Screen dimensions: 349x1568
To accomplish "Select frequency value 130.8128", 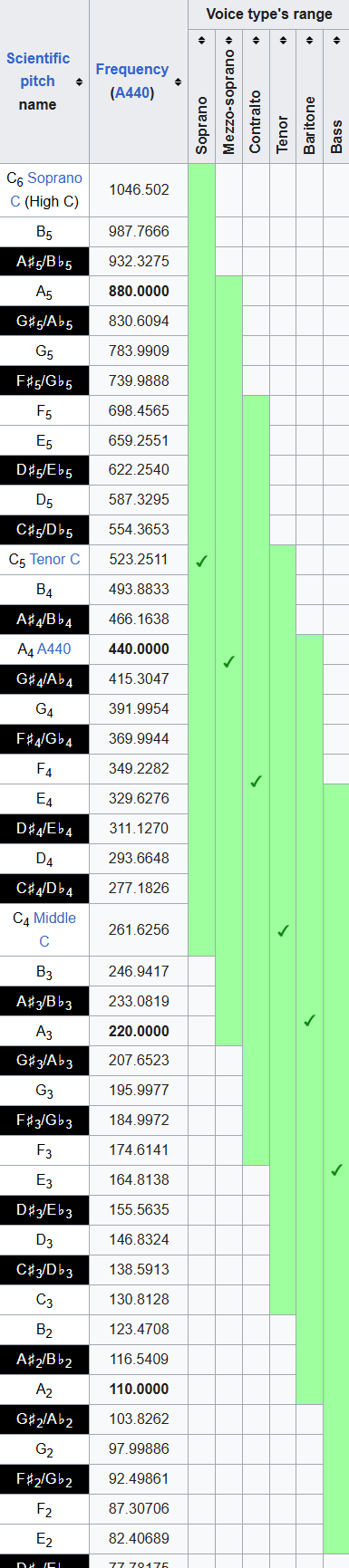I will click(139, 1299).
